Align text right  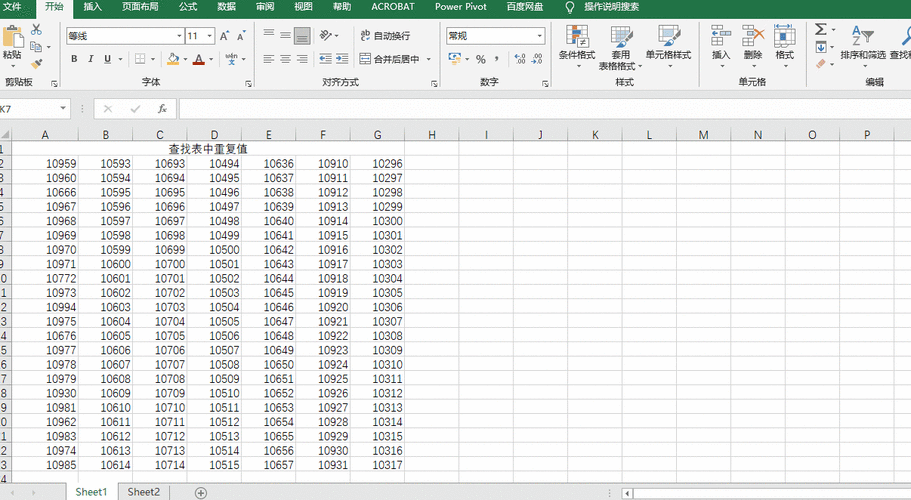pyautogui.click(x=302, y=59)
